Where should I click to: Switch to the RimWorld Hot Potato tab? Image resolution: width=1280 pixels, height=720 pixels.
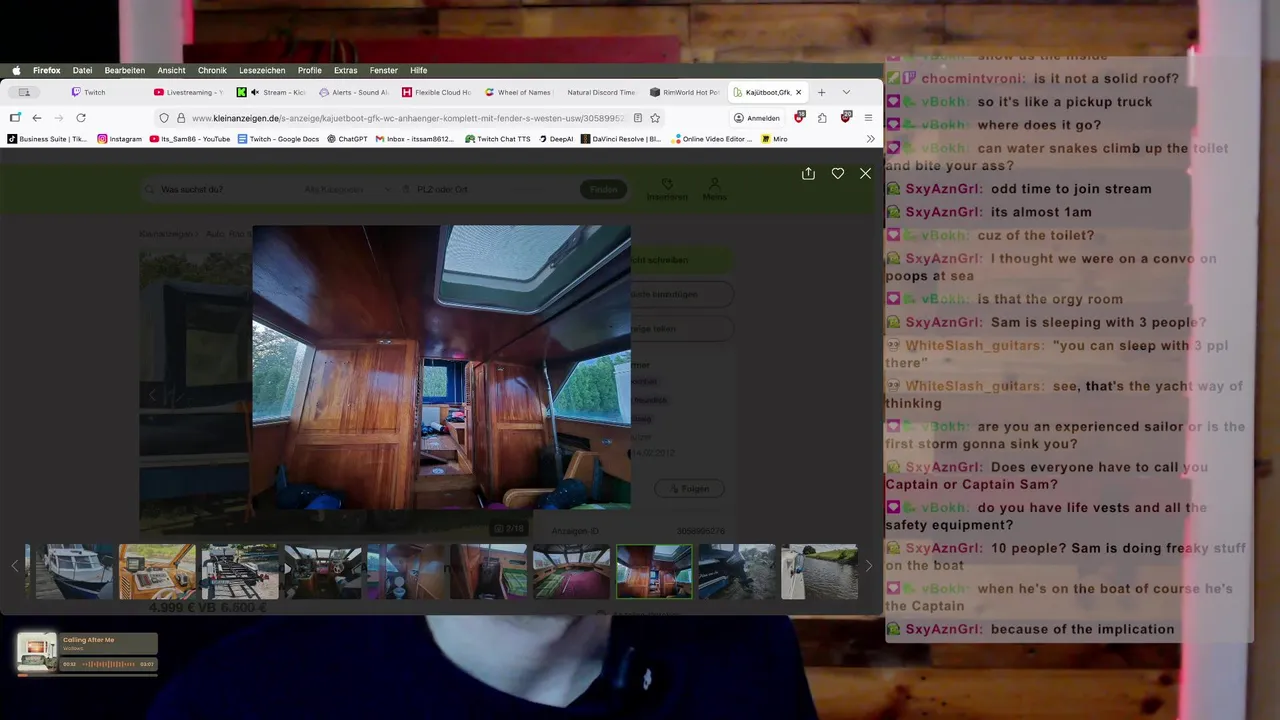coord(684,92)
